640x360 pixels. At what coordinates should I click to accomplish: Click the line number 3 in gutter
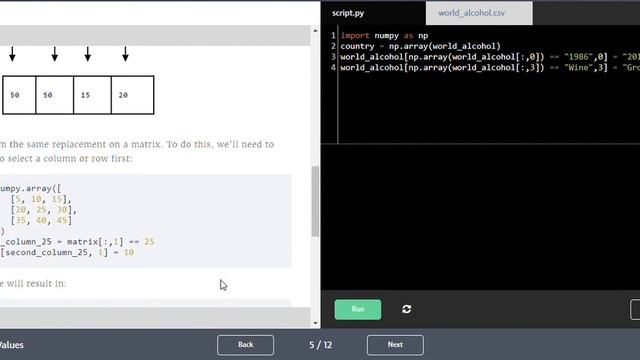333,57
